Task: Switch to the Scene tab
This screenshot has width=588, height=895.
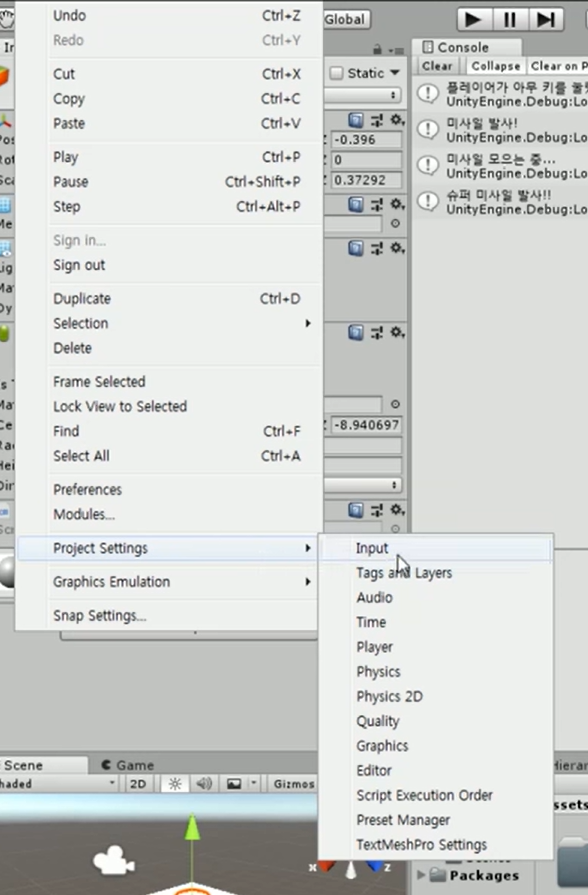Action: pos(43,765)
